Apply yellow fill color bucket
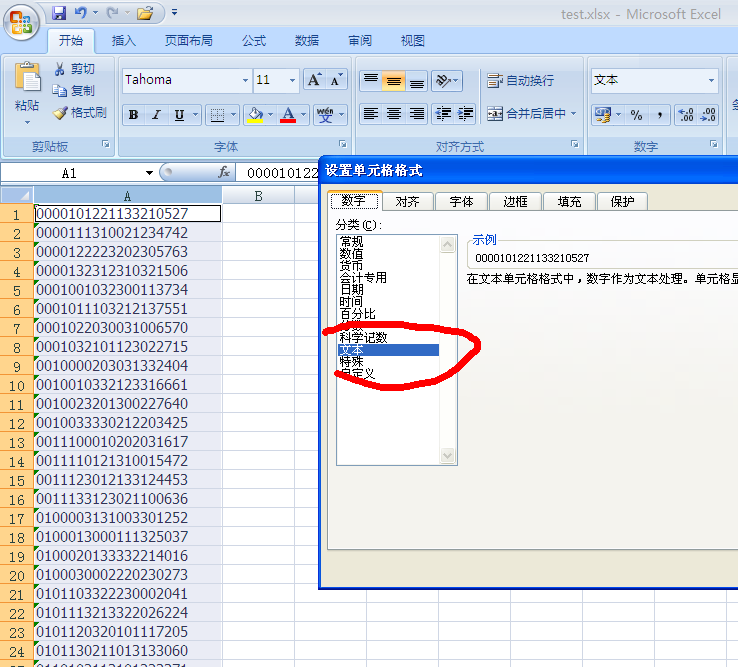The height and width of the screenshot is (667, 738). coord(256,115)
